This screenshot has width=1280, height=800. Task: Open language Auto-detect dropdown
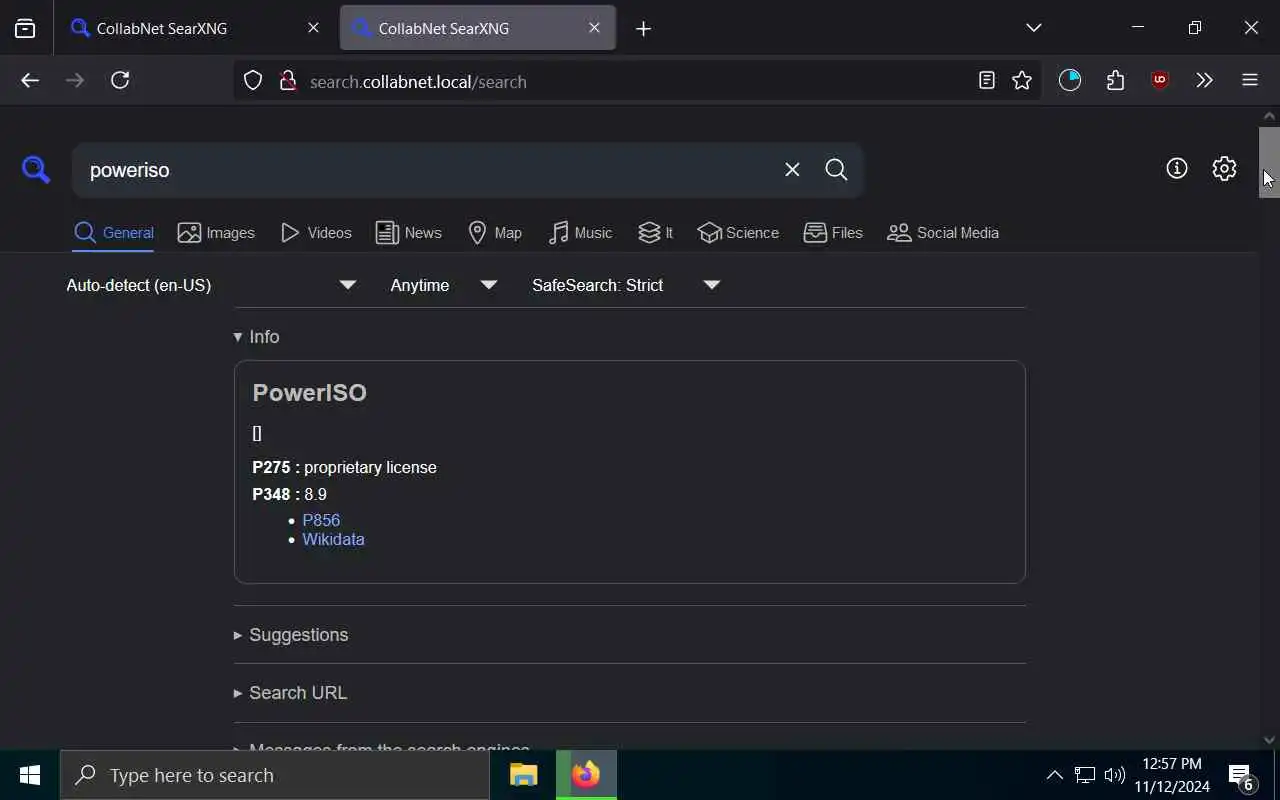tap(211, 285)
